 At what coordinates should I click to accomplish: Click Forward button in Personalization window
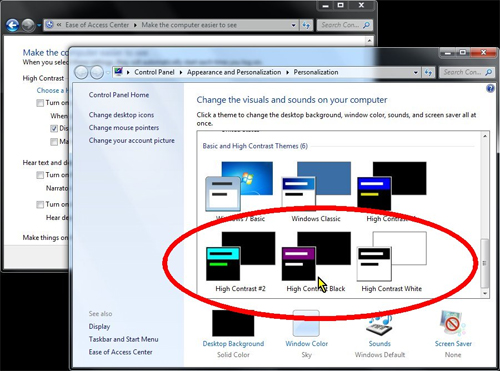click(97, 72)
